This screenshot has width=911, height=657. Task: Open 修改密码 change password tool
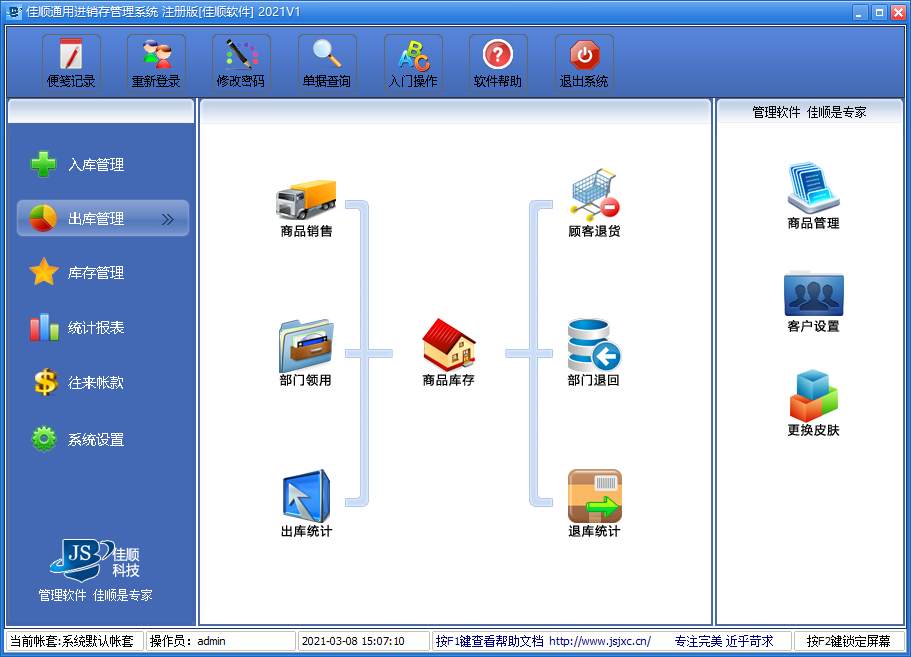241,63
